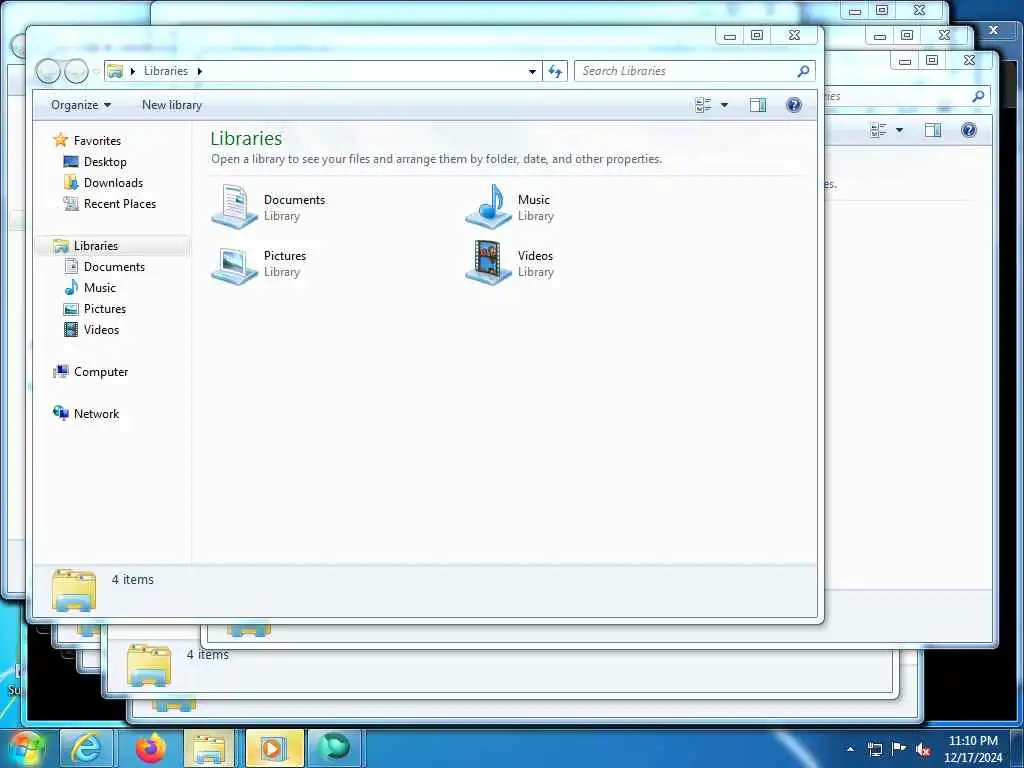Select Libraries in the navigation pane
1024x768 pixels.
tap(96, 246)
